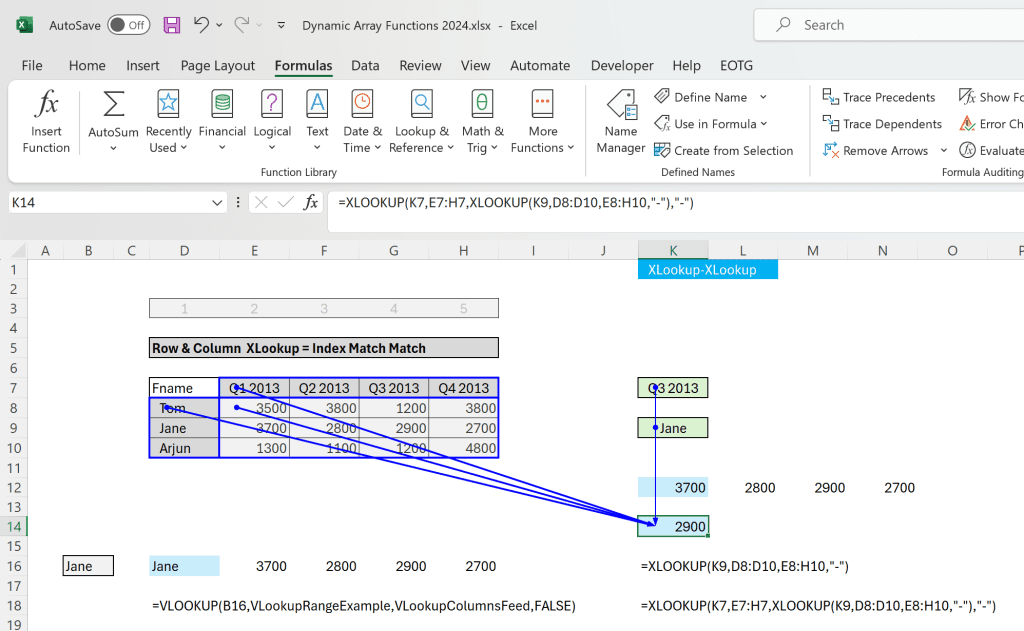Screen dimensions: 1024x631
Task: Click the Save icon in title bar
Action: click(172, 25)
